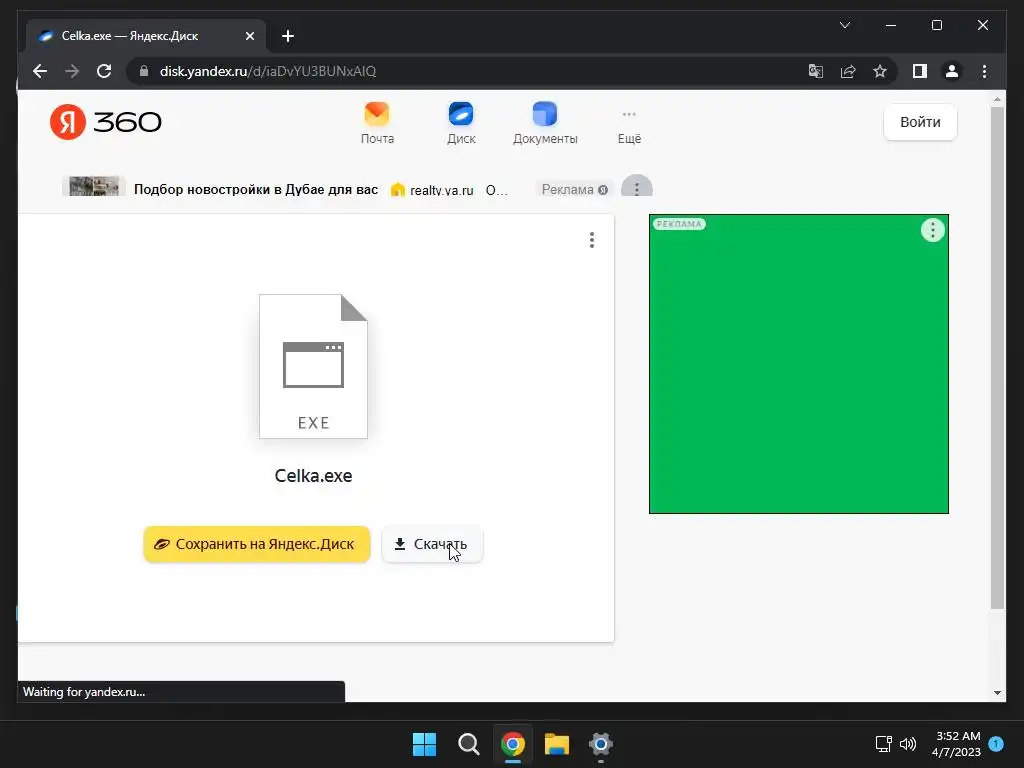Go back in browser history
Screen dimensions: 1024x768
click(40, 71)
